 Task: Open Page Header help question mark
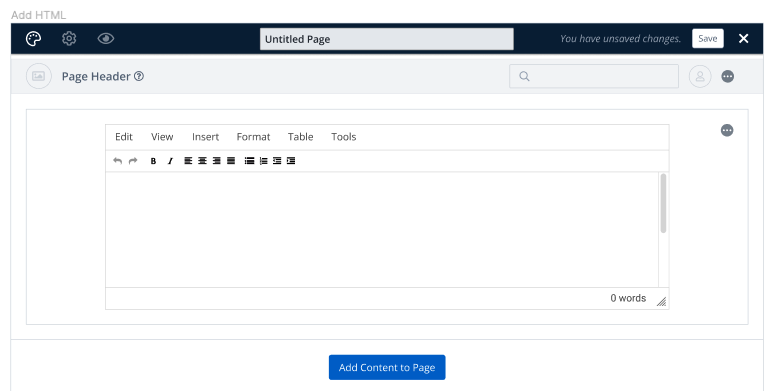(139, 76)
